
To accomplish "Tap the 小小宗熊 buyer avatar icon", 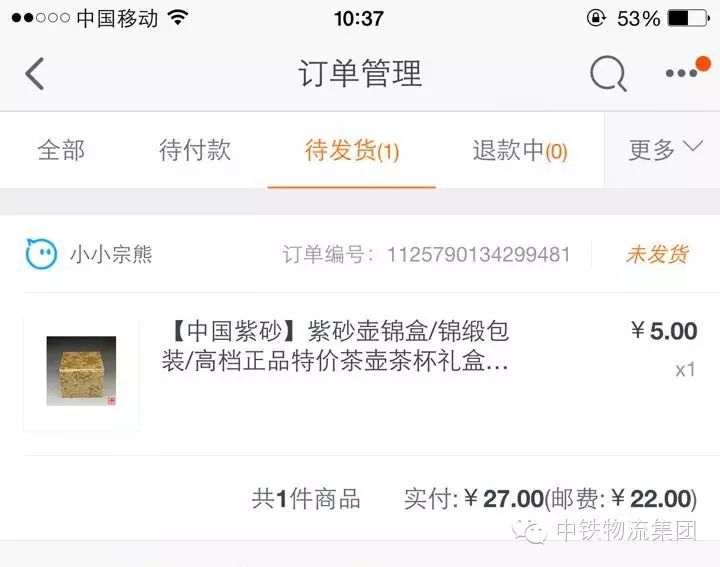I will coord(41,254).
